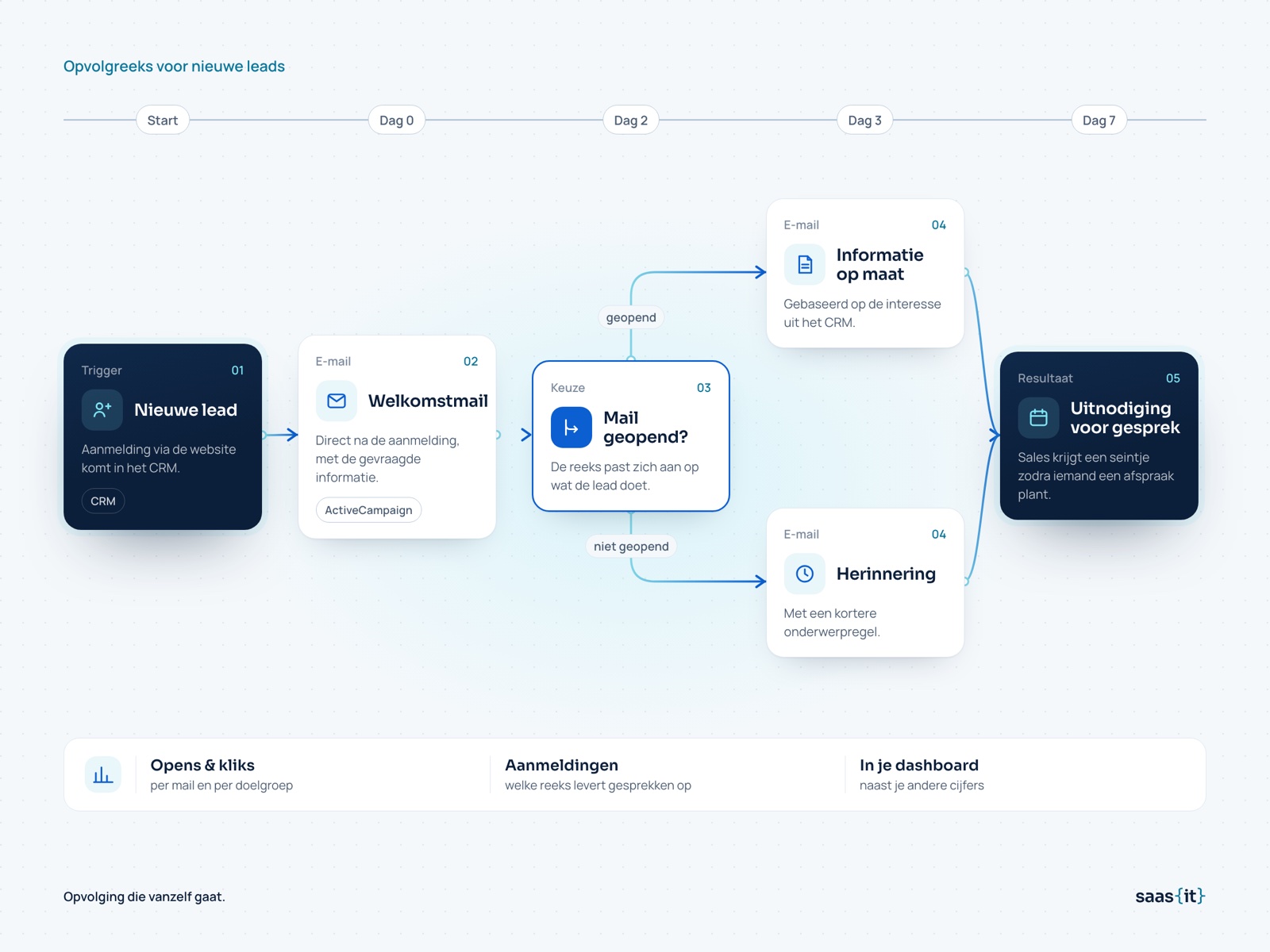Click the Resultaat label
The height and width of the screenshot is (952, 1270).
pyautogui.click(x=1045, y=378)
